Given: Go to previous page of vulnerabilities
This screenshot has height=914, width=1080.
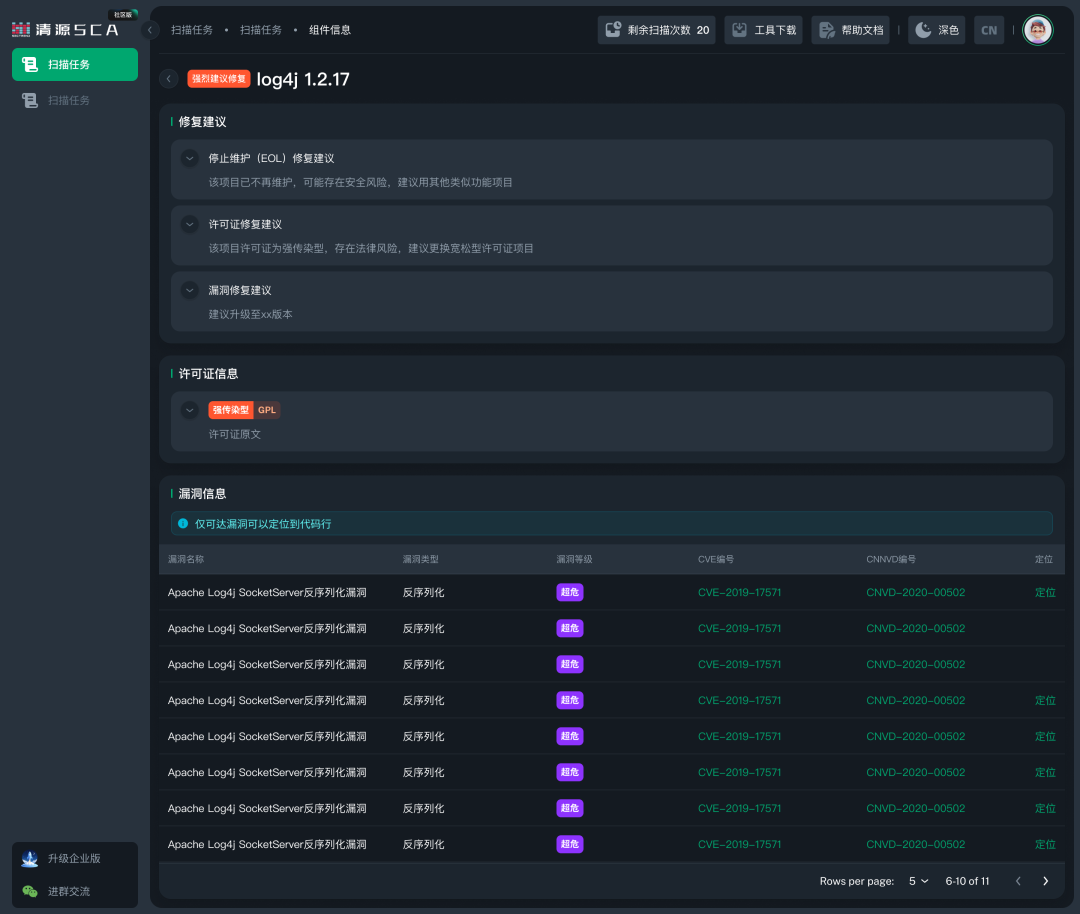Looking at the screenshot, I should (x=1018, y=881).
